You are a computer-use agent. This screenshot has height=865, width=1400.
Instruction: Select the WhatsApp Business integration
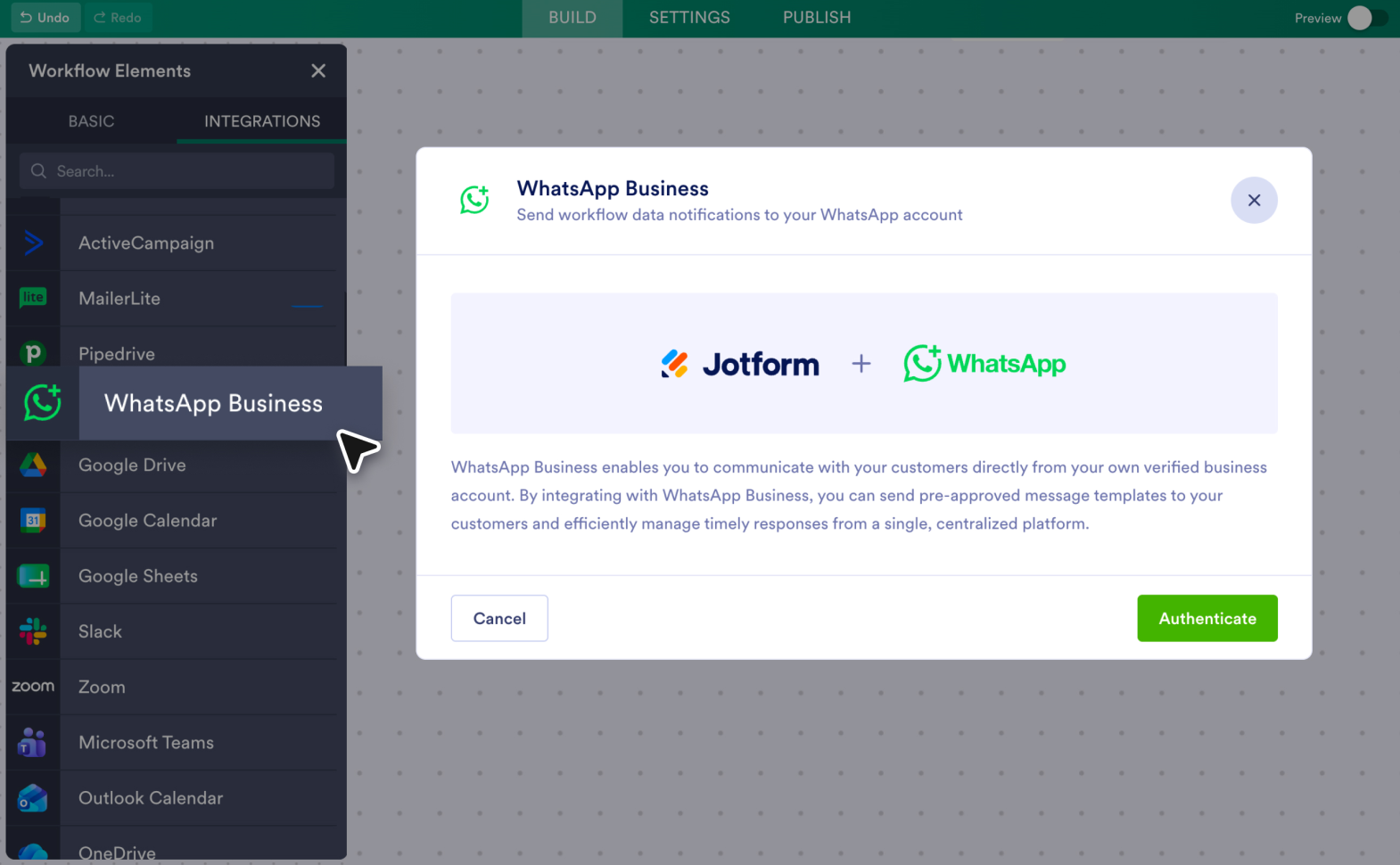point(194,403)
